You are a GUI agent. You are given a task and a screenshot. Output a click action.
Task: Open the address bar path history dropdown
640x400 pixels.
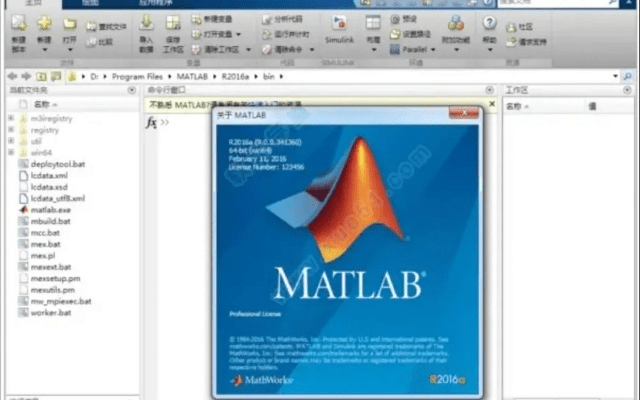coord(615,76)
